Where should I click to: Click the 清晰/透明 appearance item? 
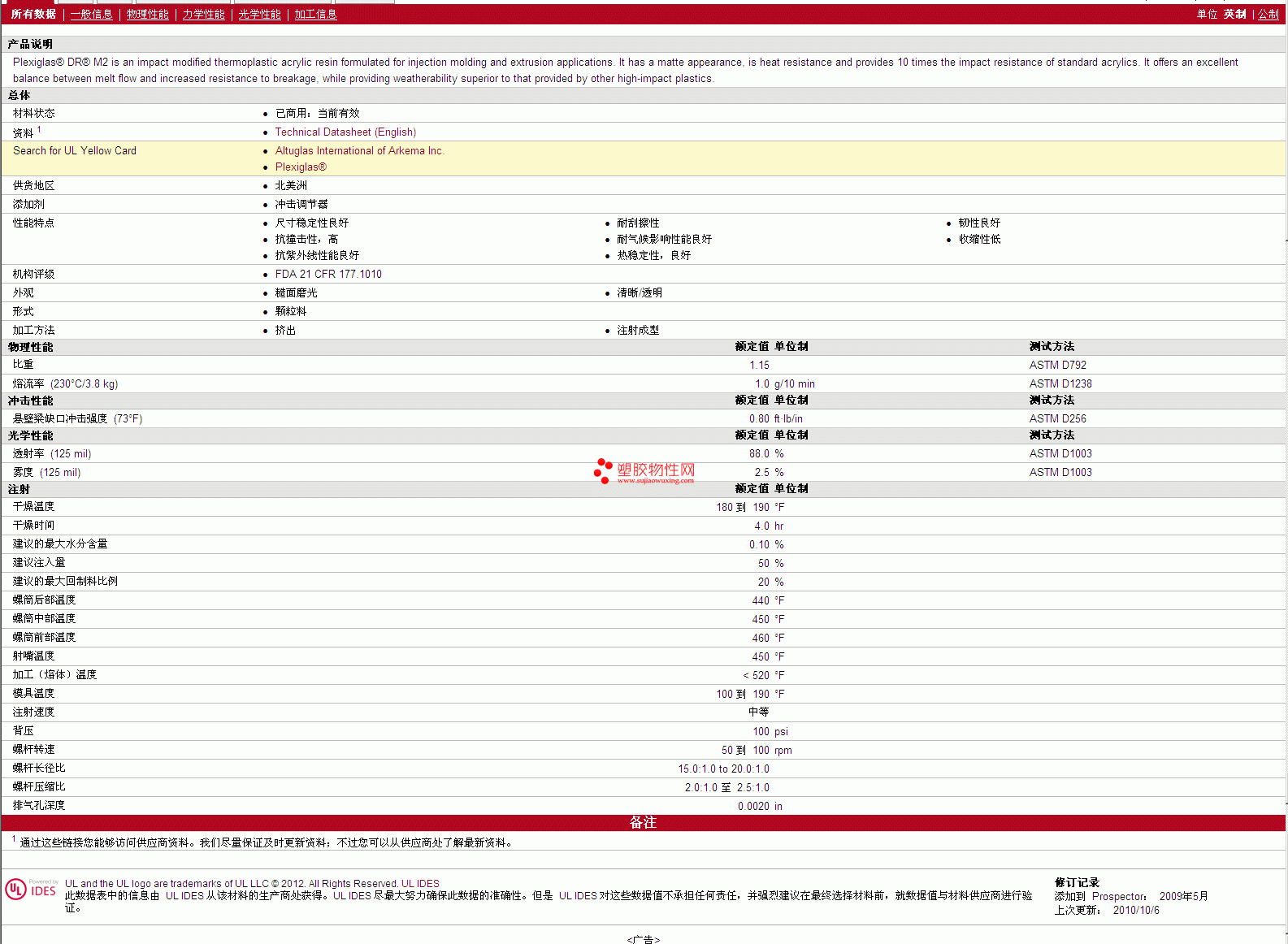coord(640,293)
